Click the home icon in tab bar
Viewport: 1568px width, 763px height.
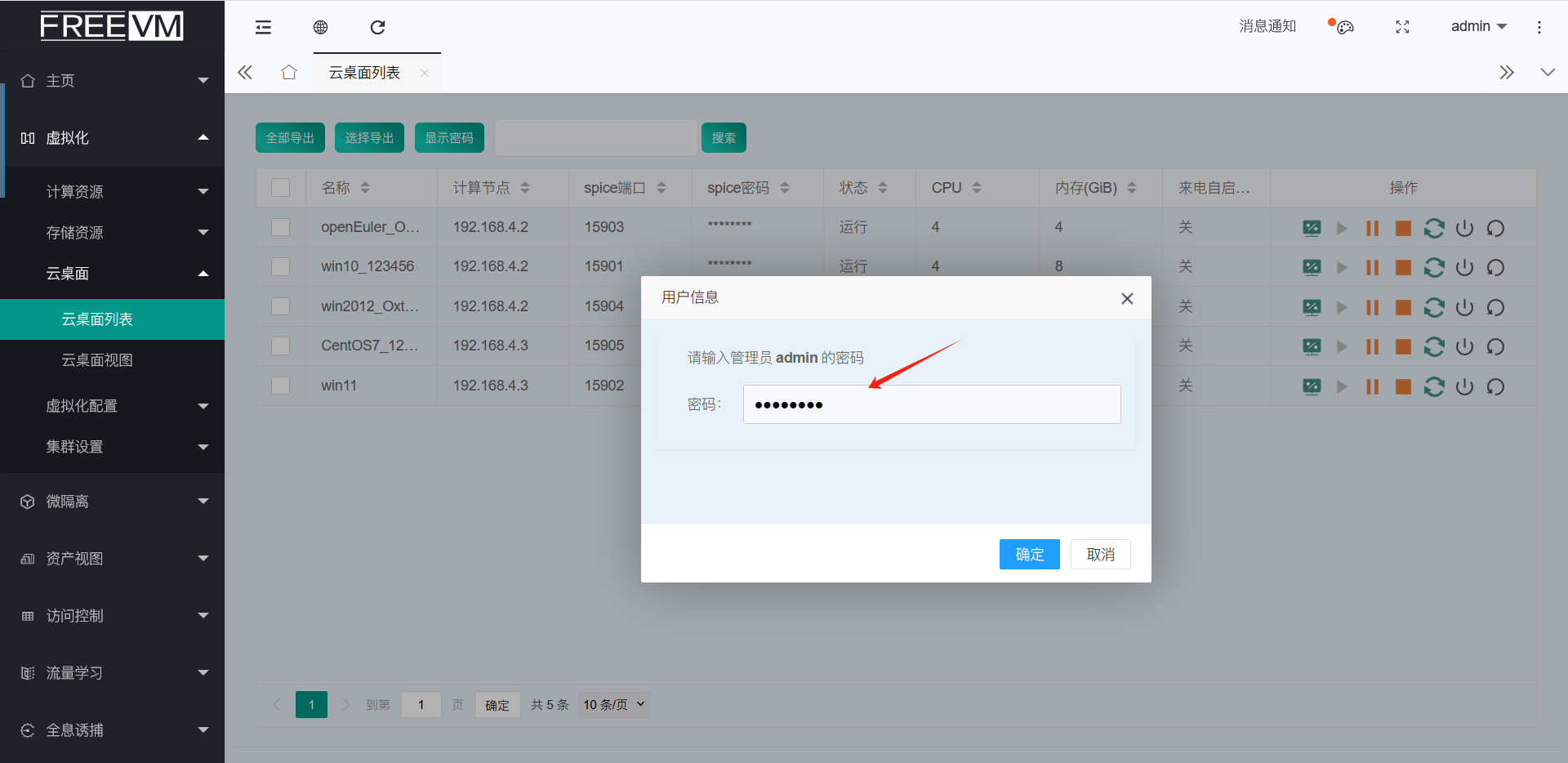(x=288, y=73)
